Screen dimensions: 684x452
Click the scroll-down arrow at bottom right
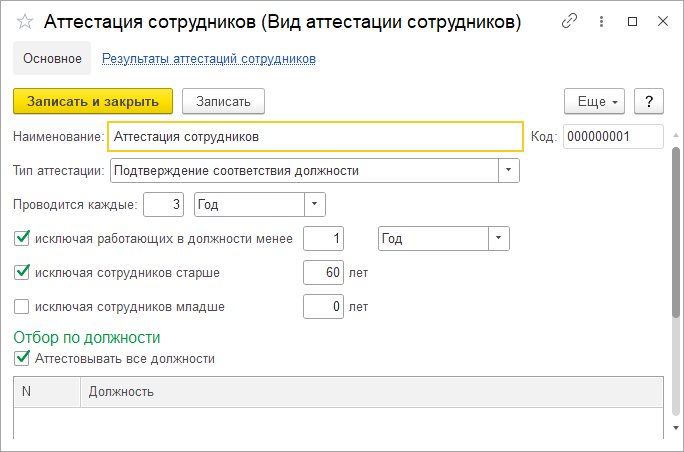coord(676,428)
